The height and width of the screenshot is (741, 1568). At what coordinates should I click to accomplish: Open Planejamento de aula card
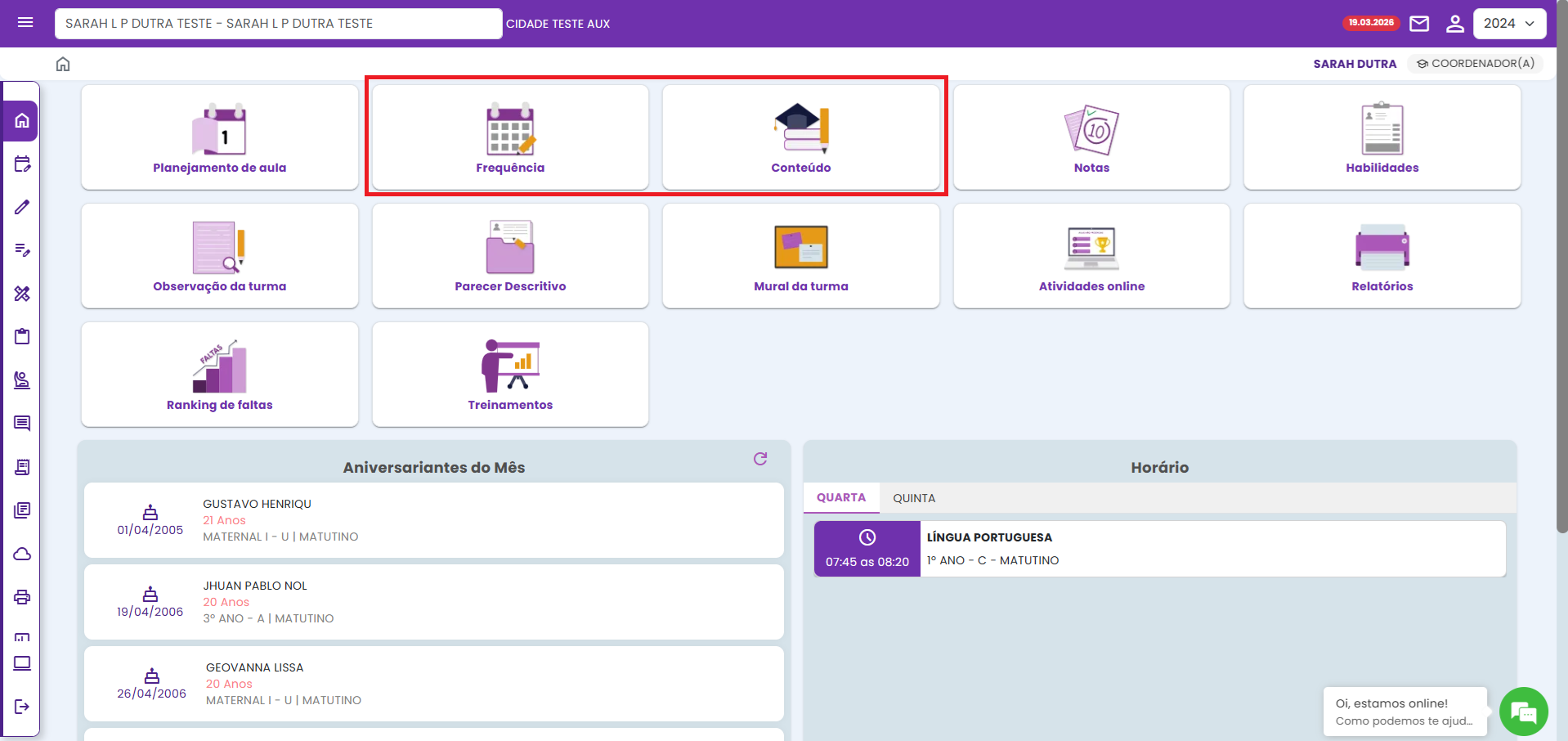point(220,137)
